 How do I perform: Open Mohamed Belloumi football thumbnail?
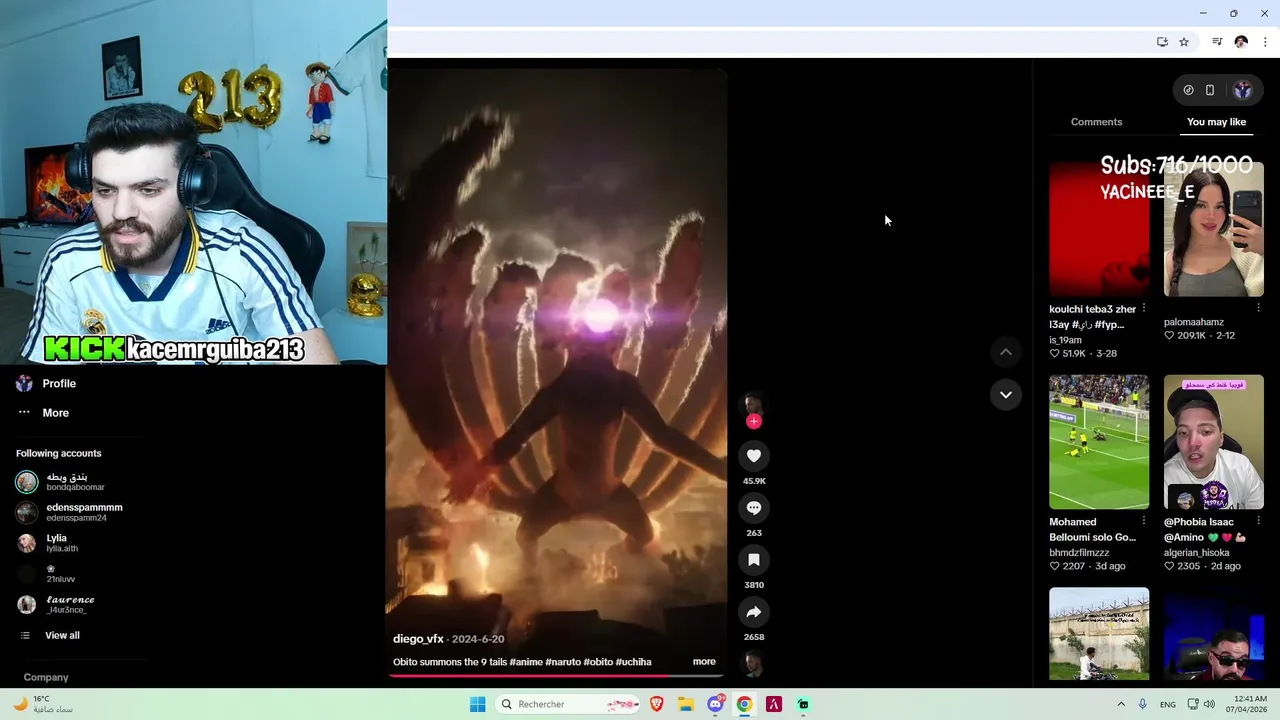1099,442
